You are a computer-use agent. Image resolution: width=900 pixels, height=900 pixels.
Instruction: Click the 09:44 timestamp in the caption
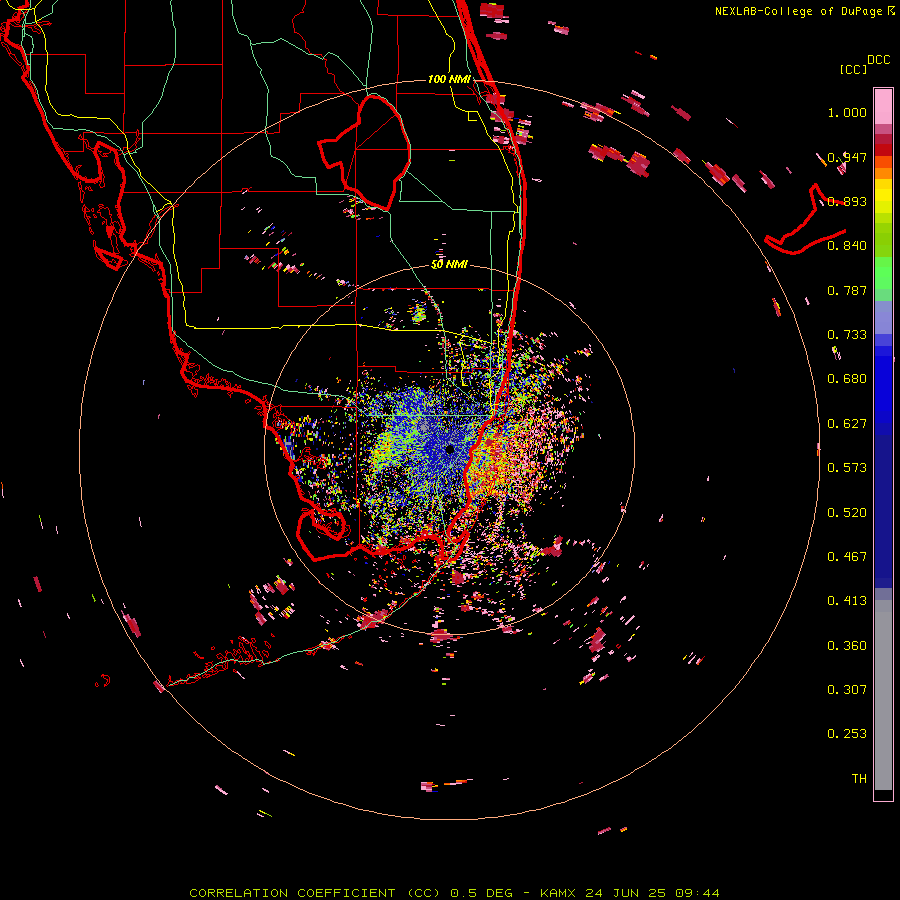697,893
